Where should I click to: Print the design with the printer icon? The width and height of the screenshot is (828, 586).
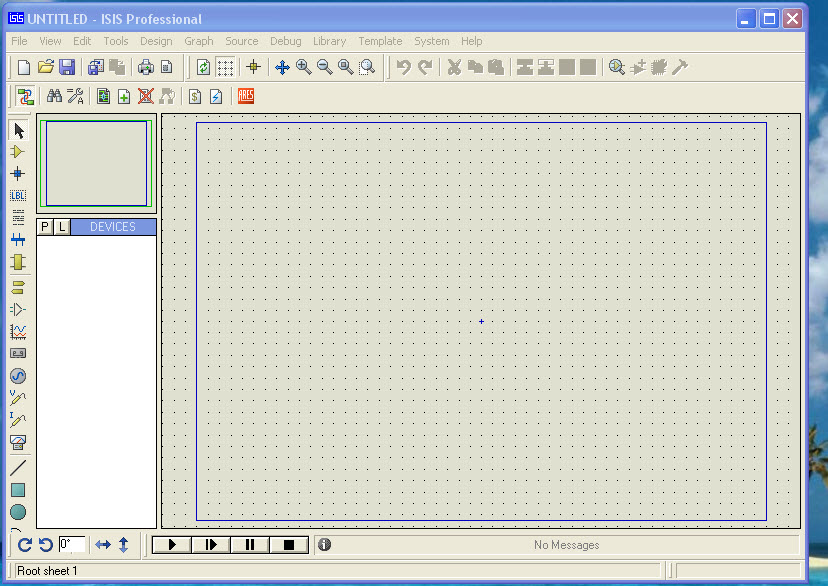pos(146,68)
